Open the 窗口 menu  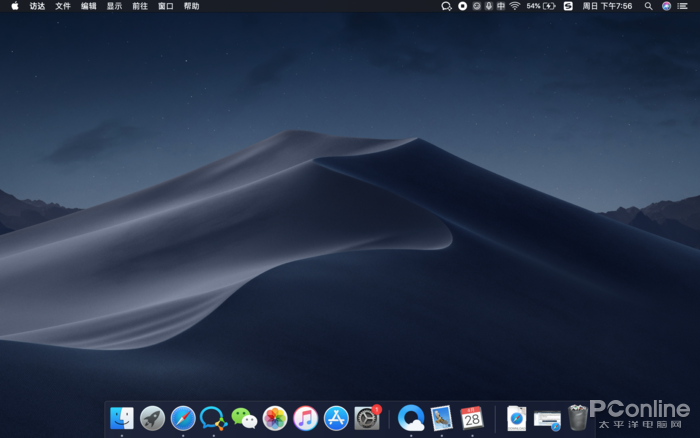[166, 6]
